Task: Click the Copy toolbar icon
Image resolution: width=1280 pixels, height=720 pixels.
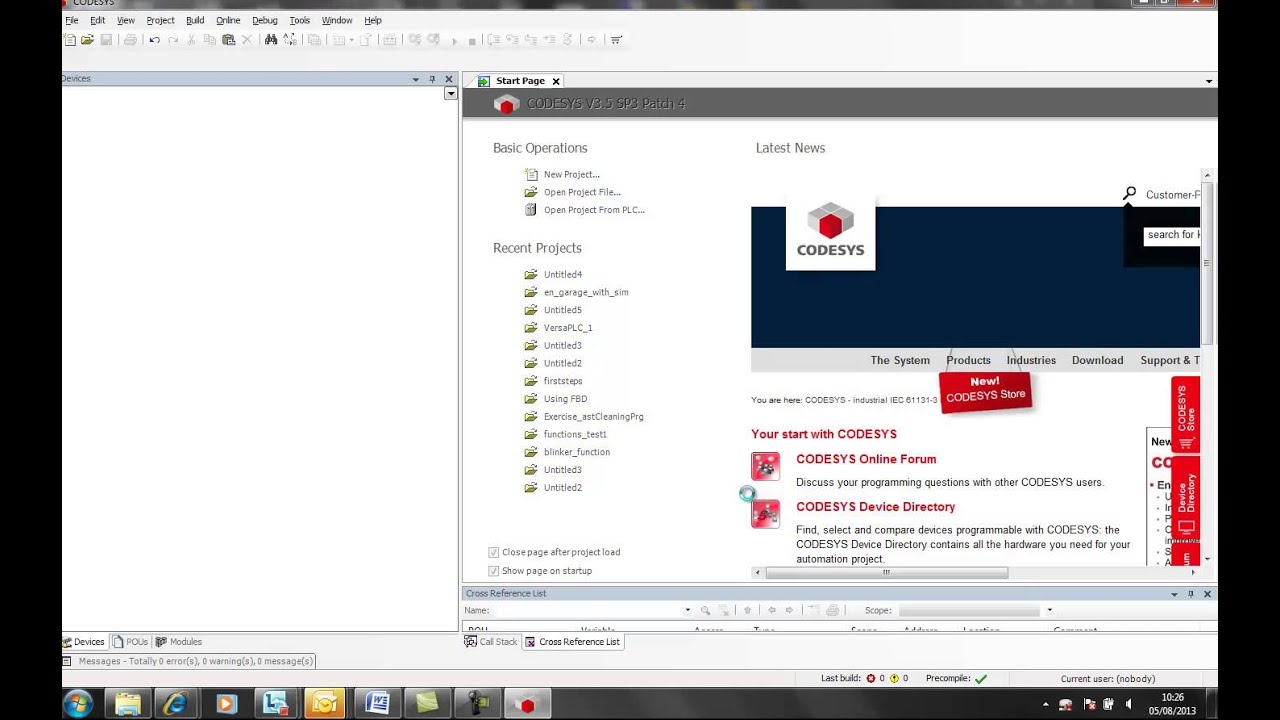Action: (210, 40)
